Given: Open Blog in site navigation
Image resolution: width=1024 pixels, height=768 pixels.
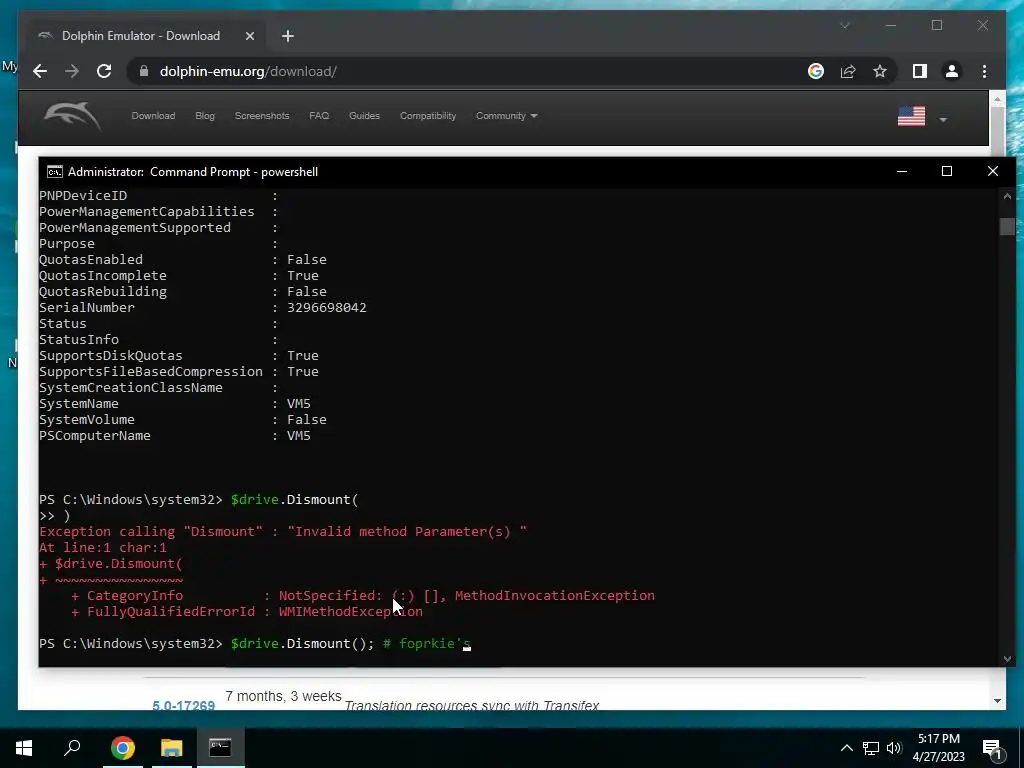Looking at the screenshot, I should pyautogui.click(x=204, y=116).
